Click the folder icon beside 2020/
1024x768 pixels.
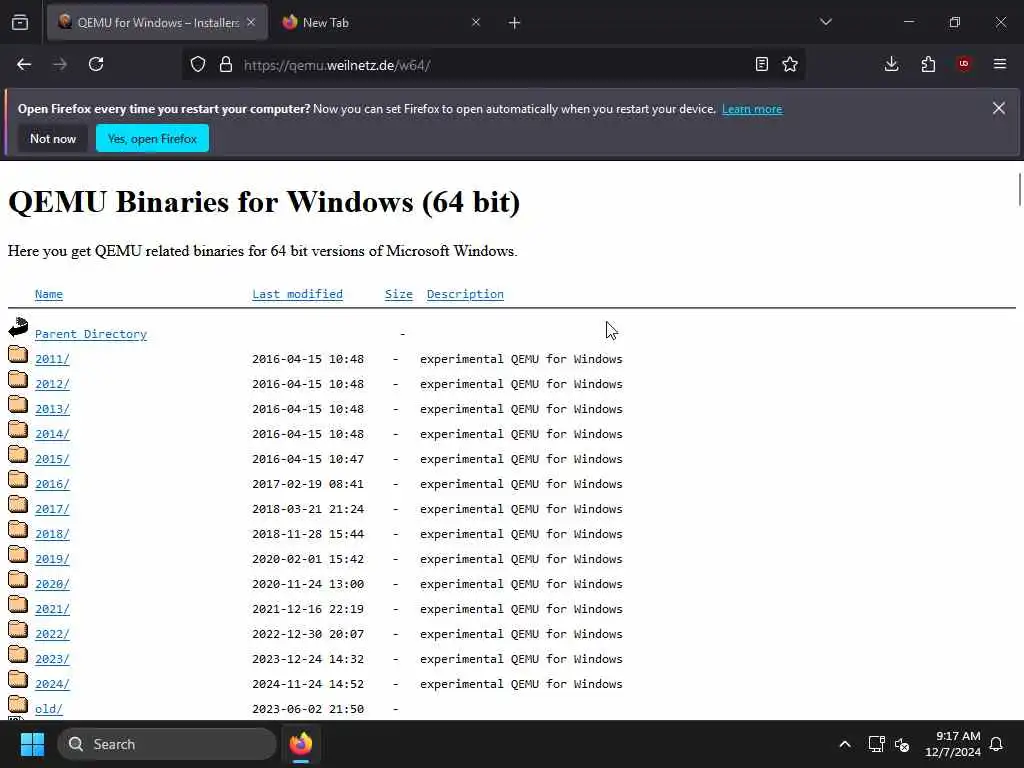pos(18,579)
